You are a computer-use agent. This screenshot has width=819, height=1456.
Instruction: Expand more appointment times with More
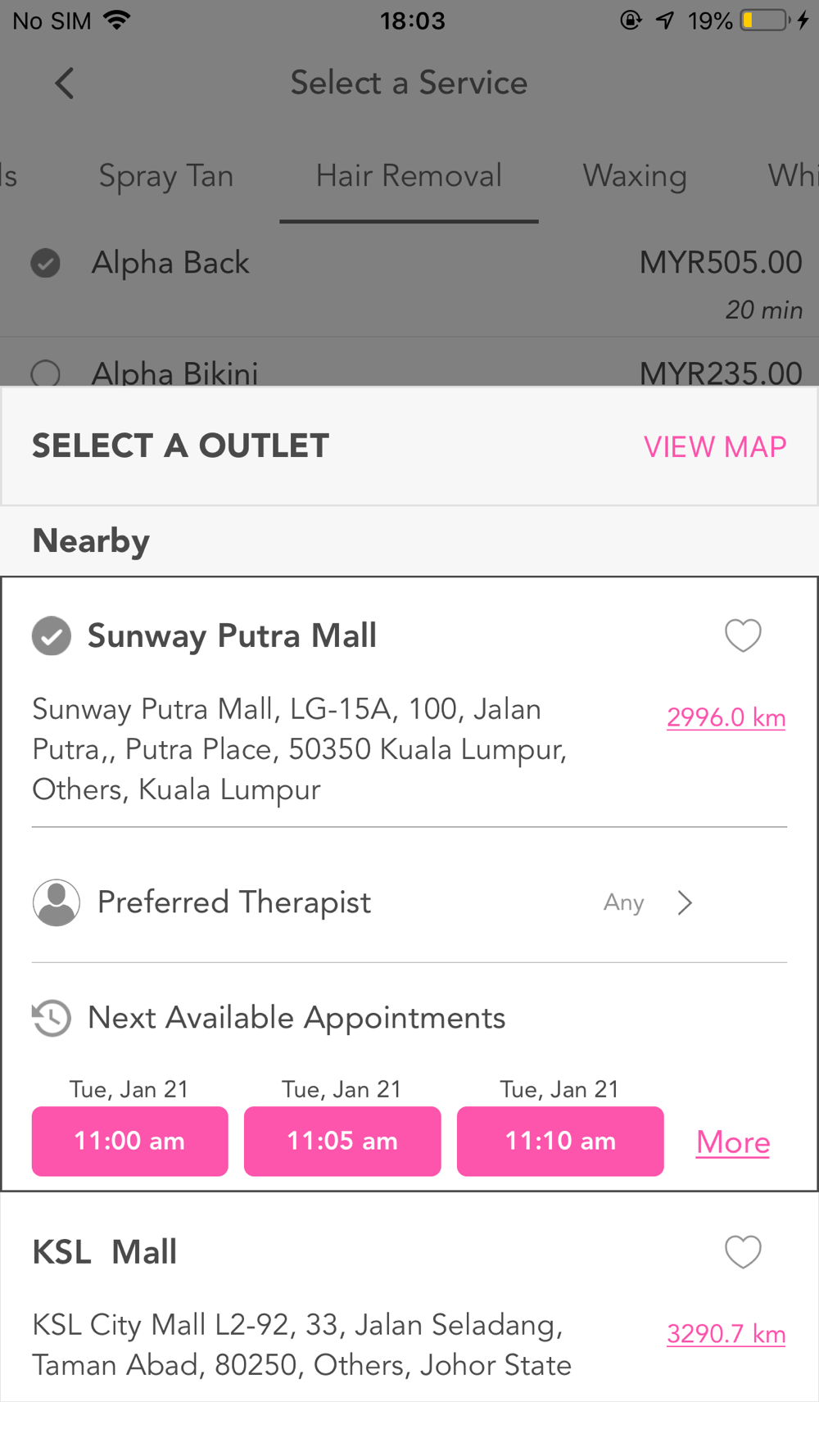(x=733, y=1142)
